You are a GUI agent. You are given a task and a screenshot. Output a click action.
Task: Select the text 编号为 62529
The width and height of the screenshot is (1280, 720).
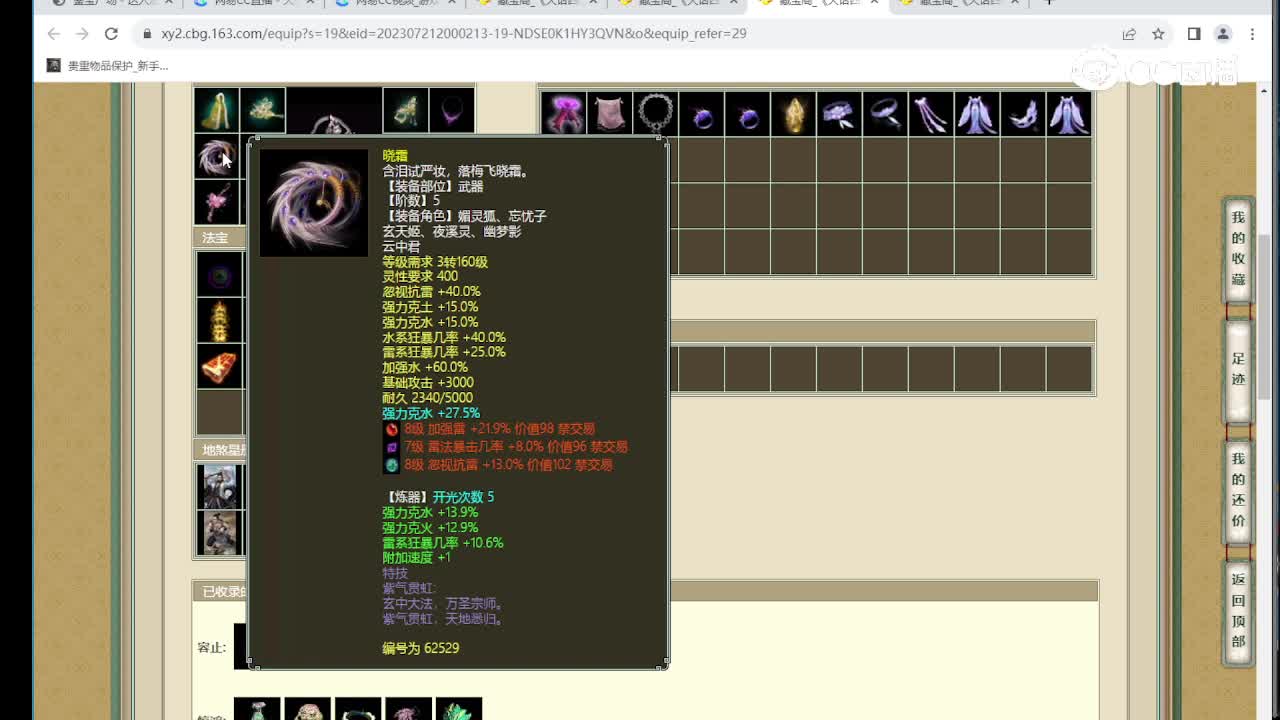421,648
